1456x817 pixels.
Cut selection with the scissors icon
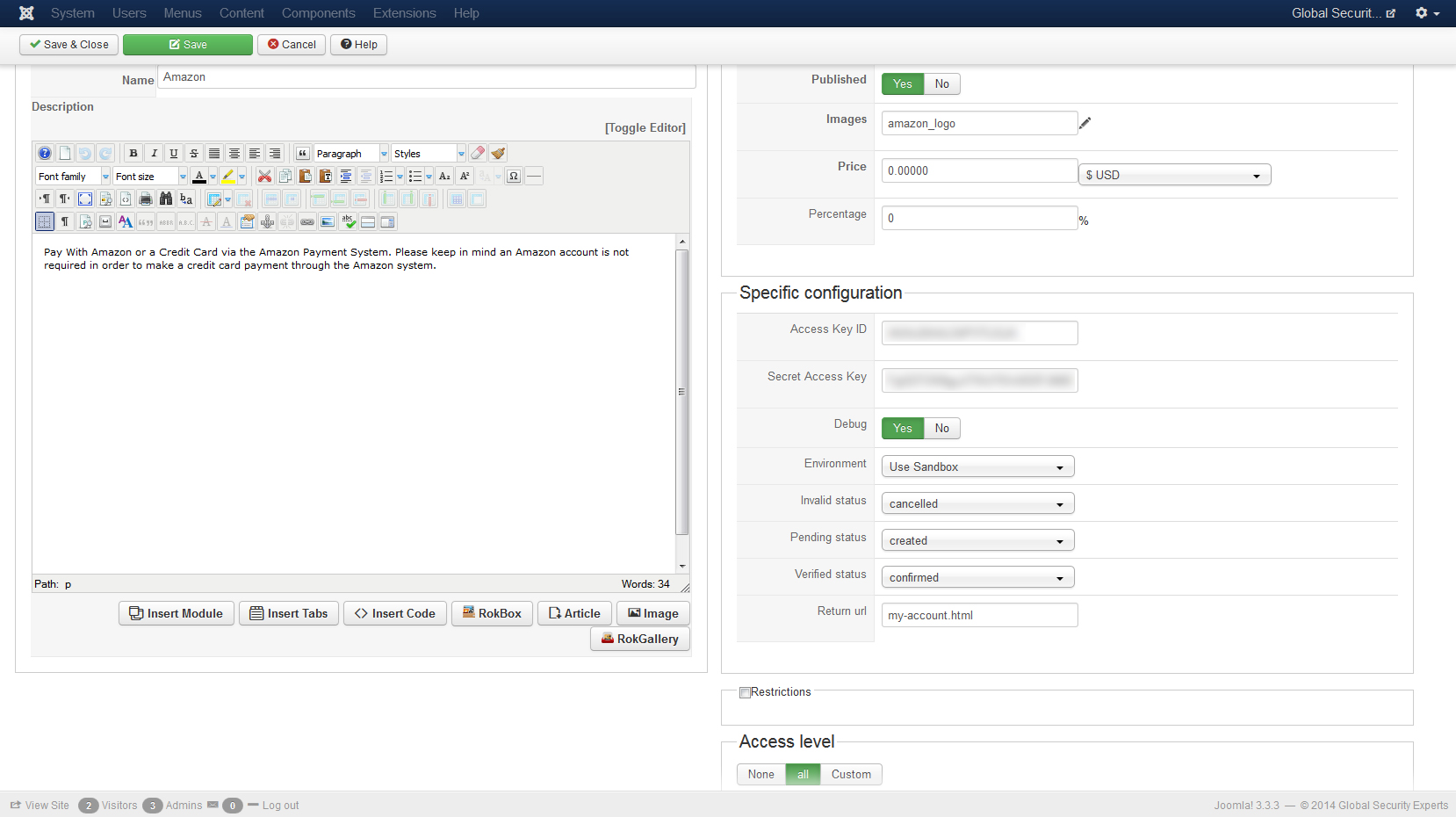(264, 176)
